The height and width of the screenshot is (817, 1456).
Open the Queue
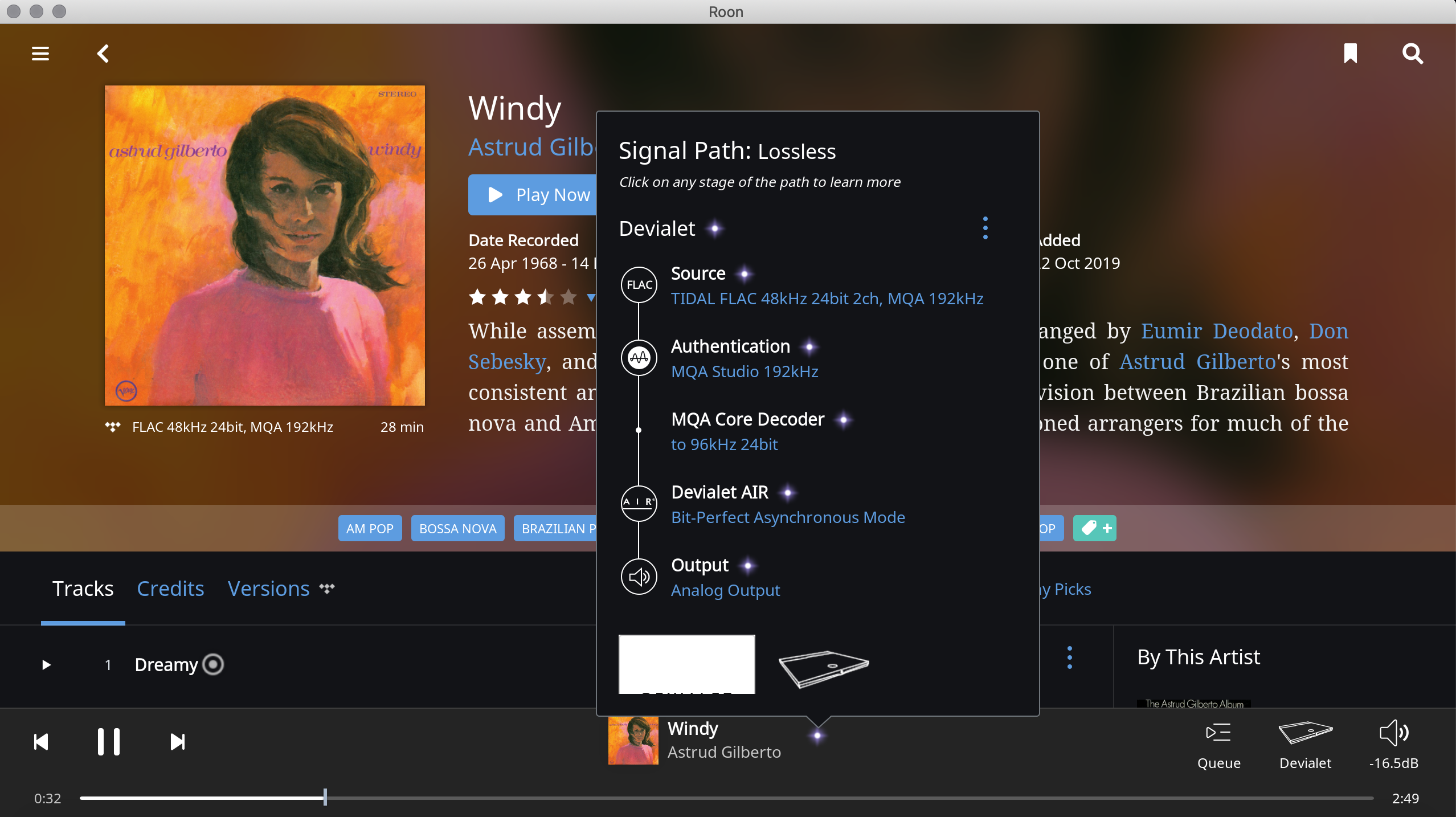point(1218,745)
